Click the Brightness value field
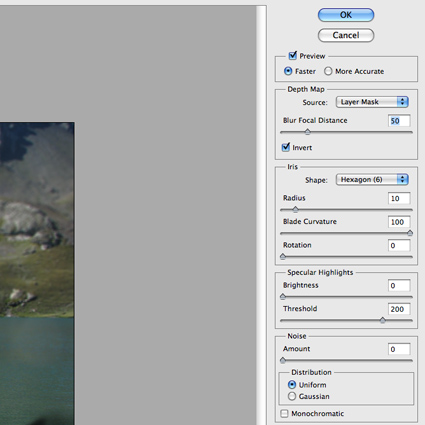The width and height of the screenshot is (425, 425). (399, 286)
